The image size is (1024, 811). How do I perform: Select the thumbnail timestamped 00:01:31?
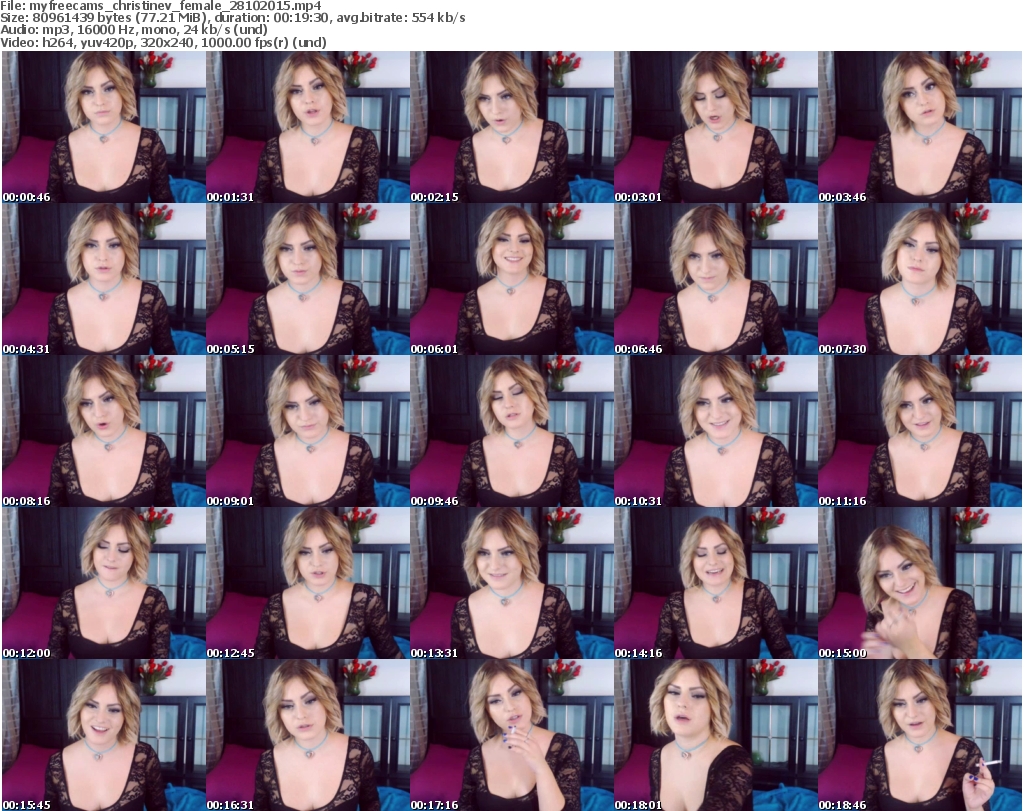[x=308, y=127]
